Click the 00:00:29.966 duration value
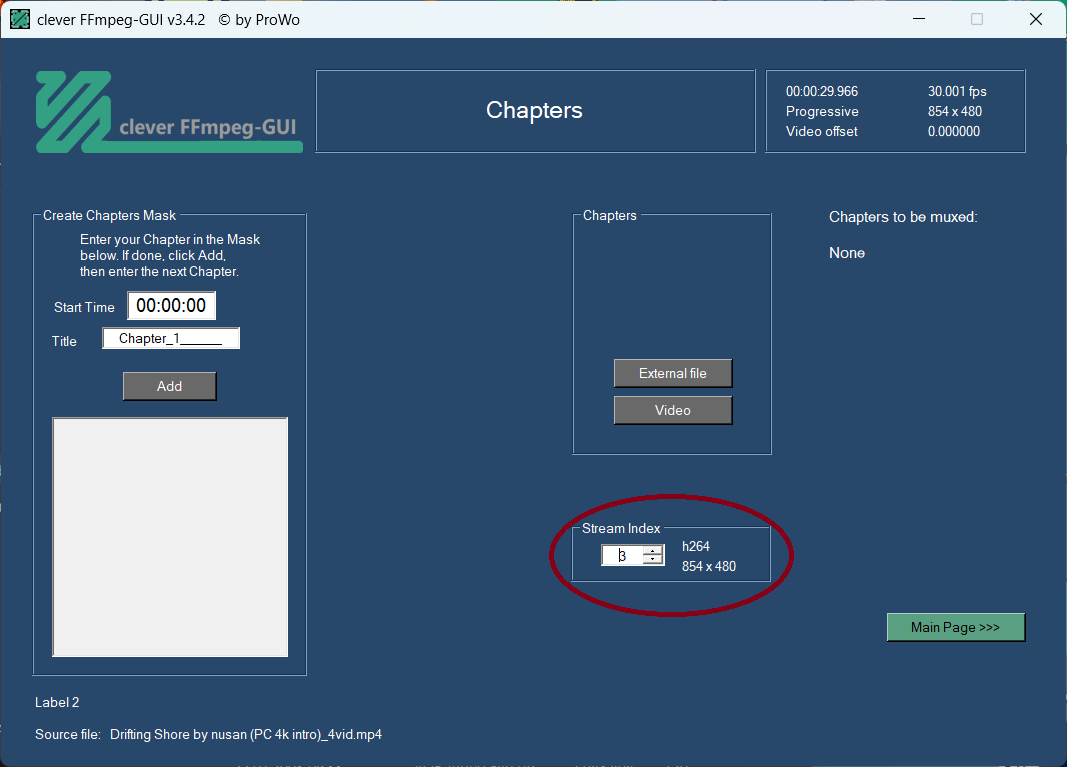 tap(822, 91)
